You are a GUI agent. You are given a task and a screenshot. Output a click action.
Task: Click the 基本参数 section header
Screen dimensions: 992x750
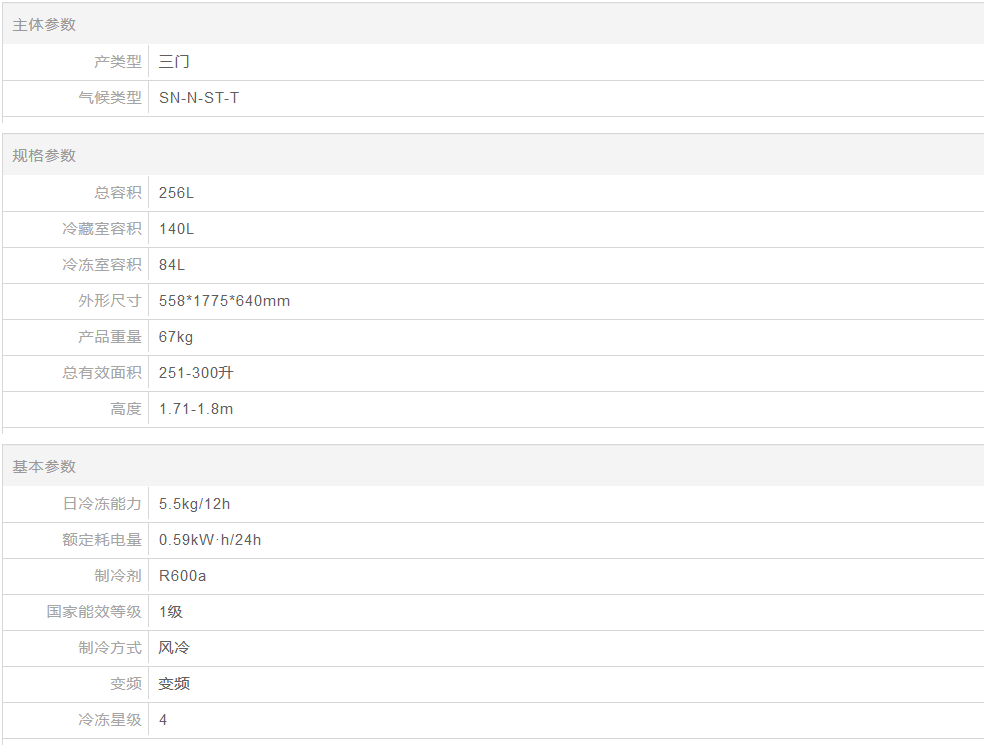point(44,467)
